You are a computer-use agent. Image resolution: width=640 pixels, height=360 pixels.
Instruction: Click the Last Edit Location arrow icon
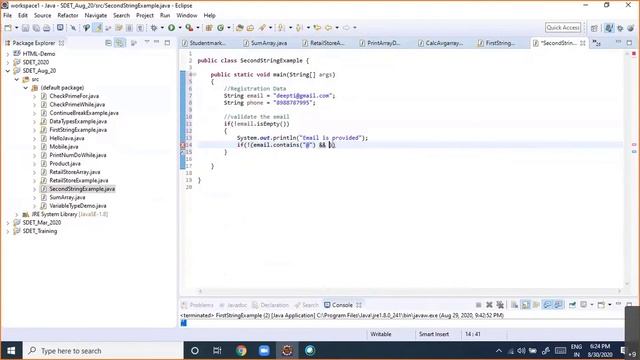tap(317, 28)
